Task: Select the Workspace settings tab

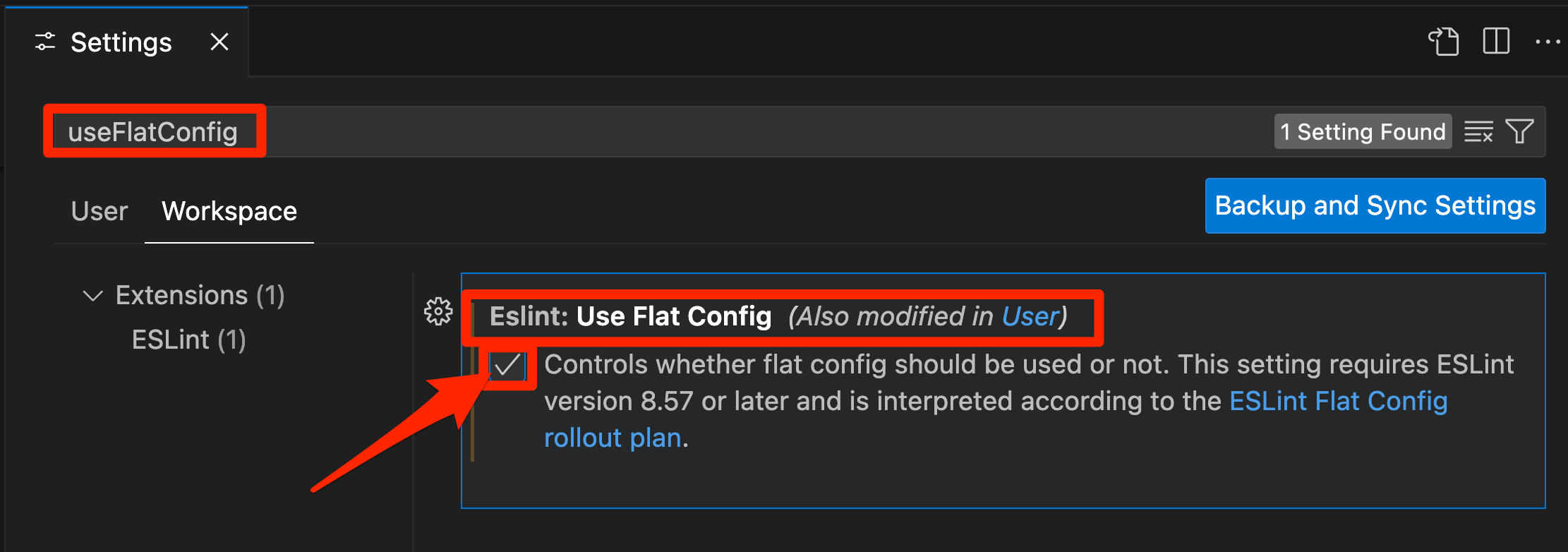Action: coord(229,211)
